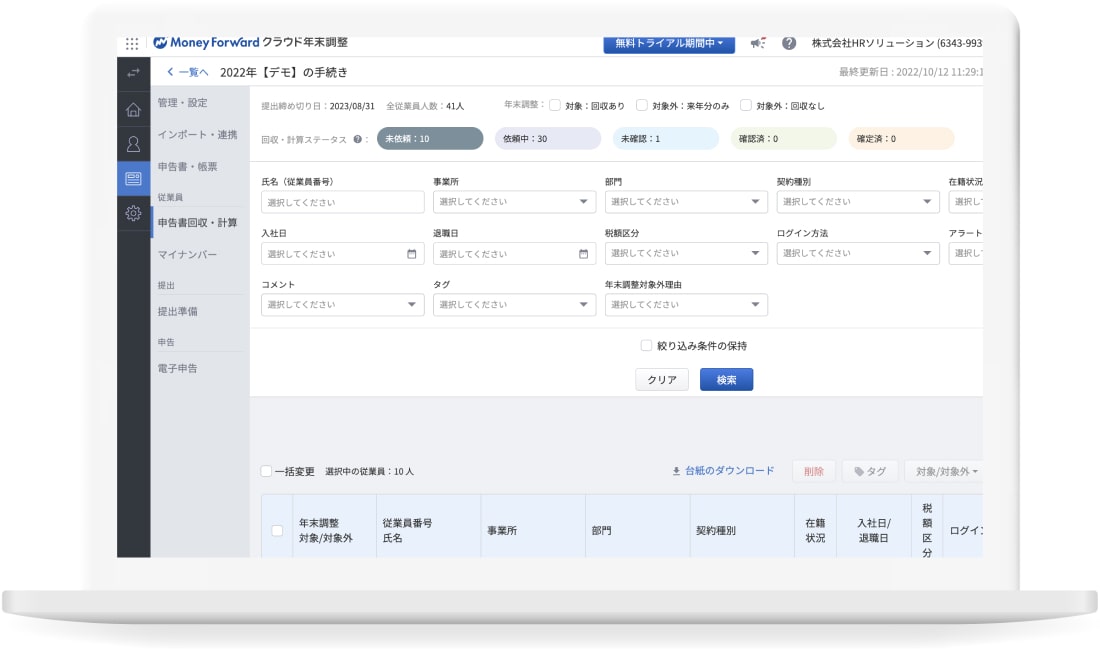Viewport: 1100px width, 649px height.
Task: Open the 税額区分 filter dropdown
Action: point(686,253)
